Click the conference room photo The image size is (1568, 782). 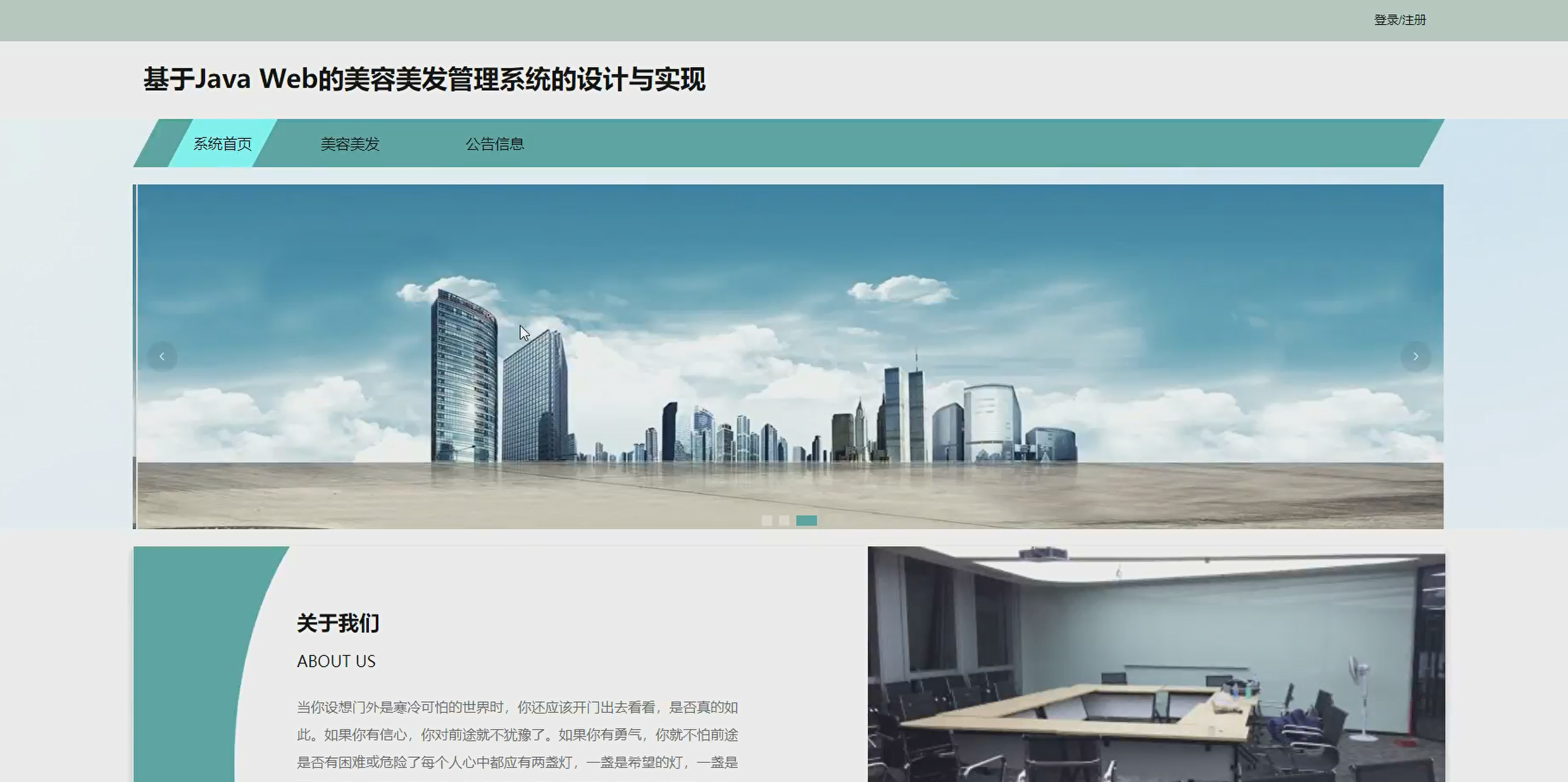1156,664
